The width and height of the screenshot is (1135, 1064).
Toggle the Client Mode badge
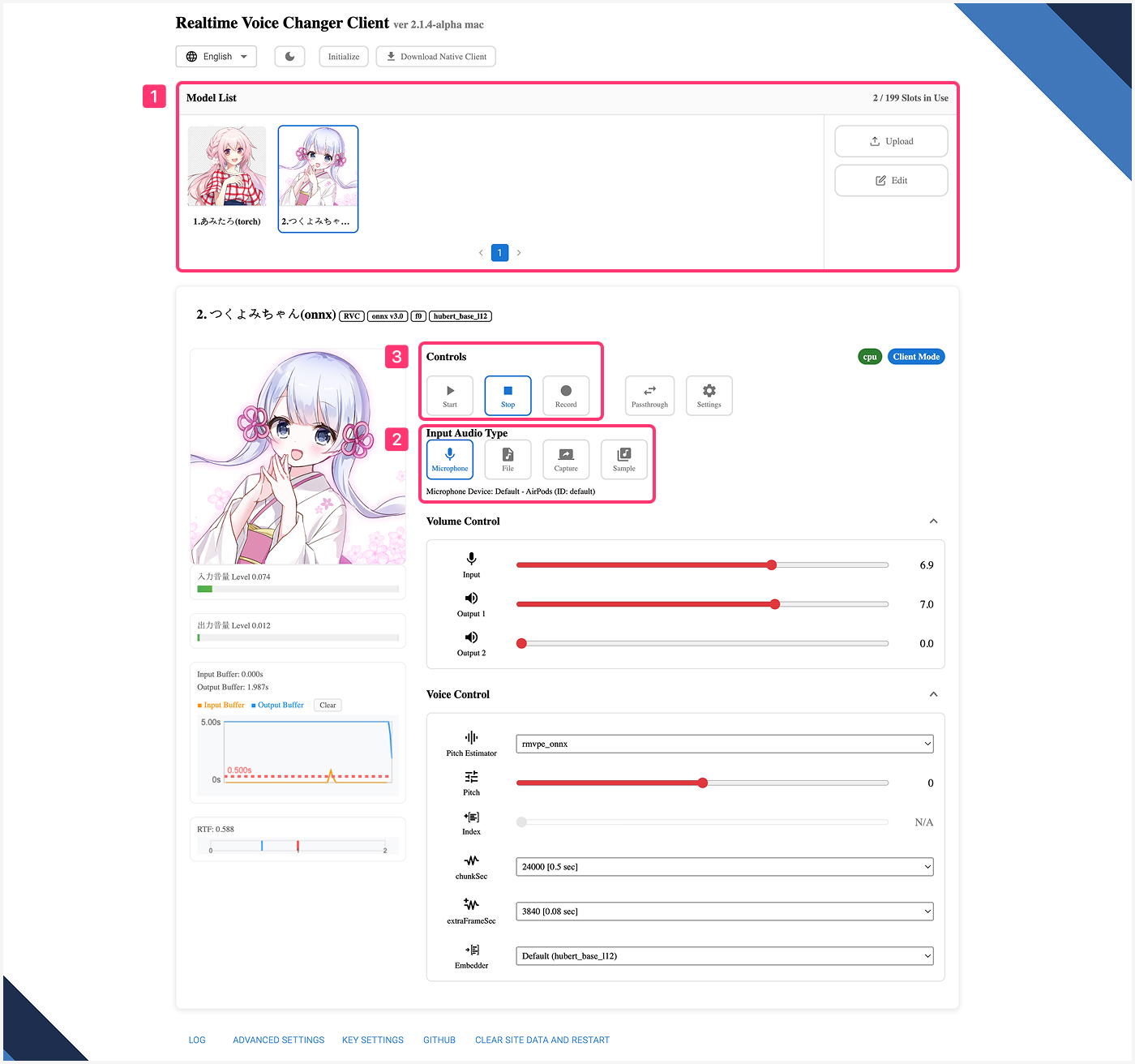(x=916, y=357)
